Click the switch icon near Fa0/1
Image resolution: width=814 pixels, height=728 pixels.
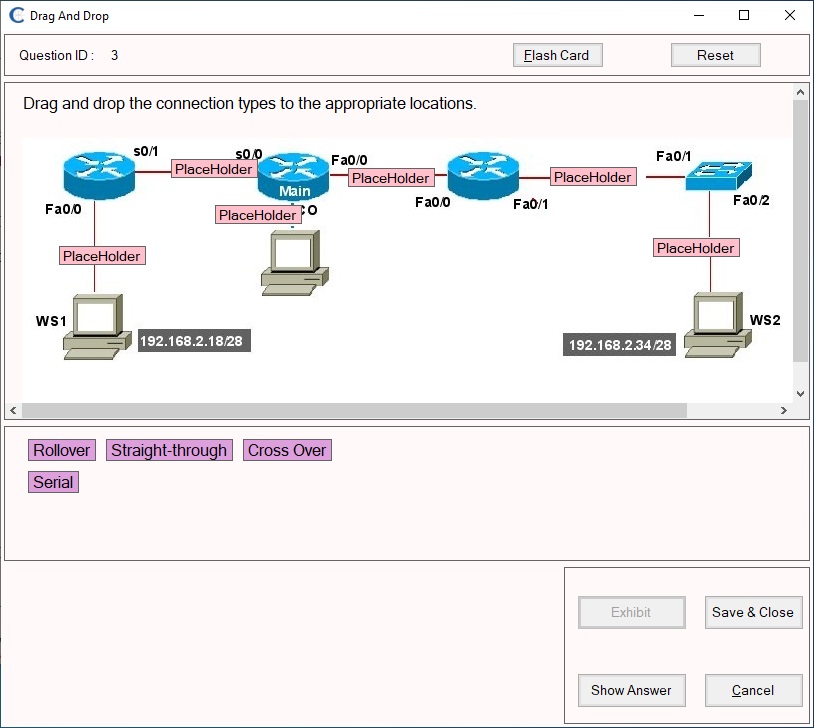720,173
